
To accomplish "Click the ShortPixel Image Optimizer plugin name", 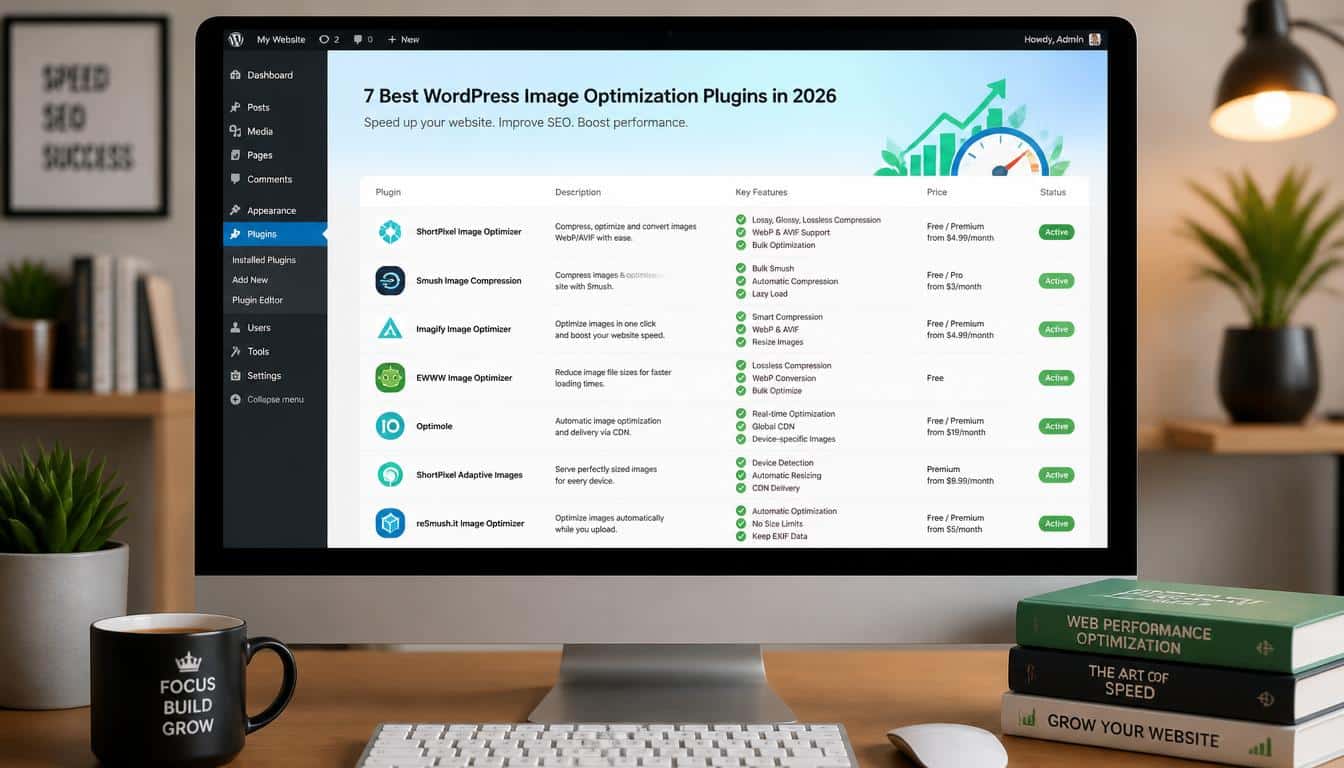I will pos(469,232).
